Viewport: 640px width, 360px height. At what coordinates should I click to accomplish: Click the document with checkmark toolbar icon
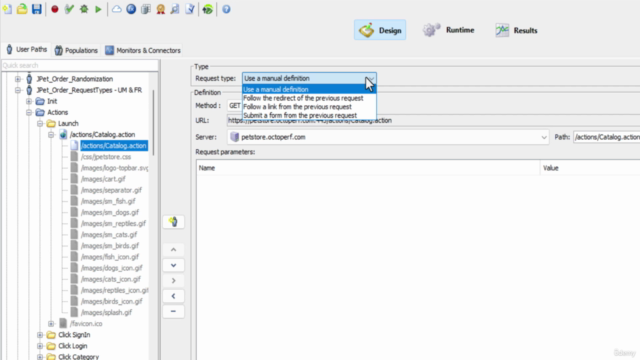(x=190, y=9)
